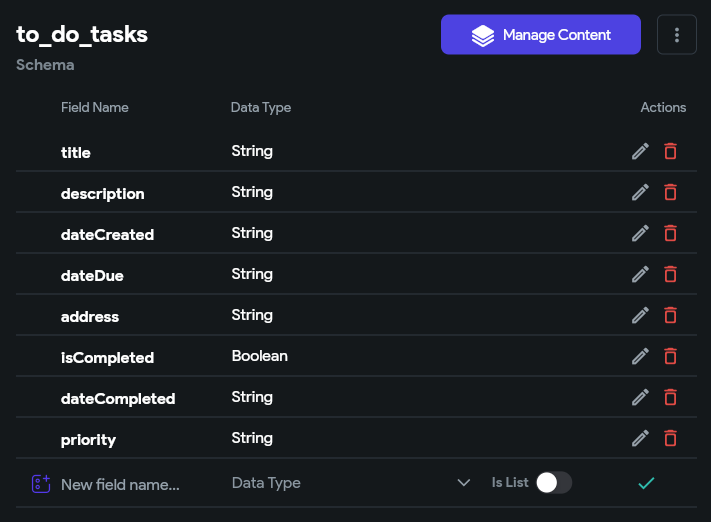Edit the address field
Image resolution: width=711 pixels, height=522 pixels.
(x=640, y=315)
